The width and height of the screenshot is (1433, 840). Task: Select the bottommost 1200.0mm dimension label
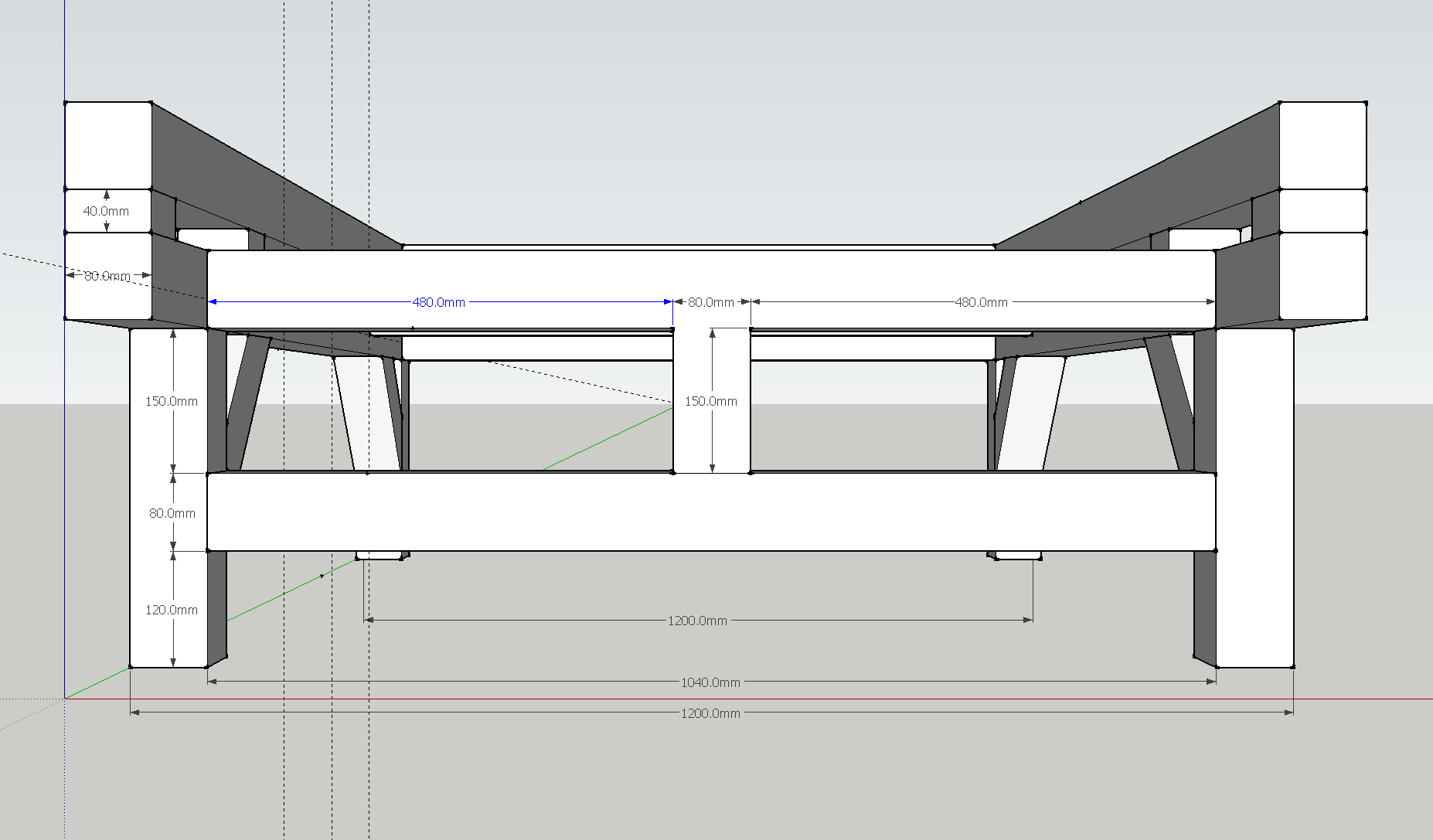click(x=710, y=713)
